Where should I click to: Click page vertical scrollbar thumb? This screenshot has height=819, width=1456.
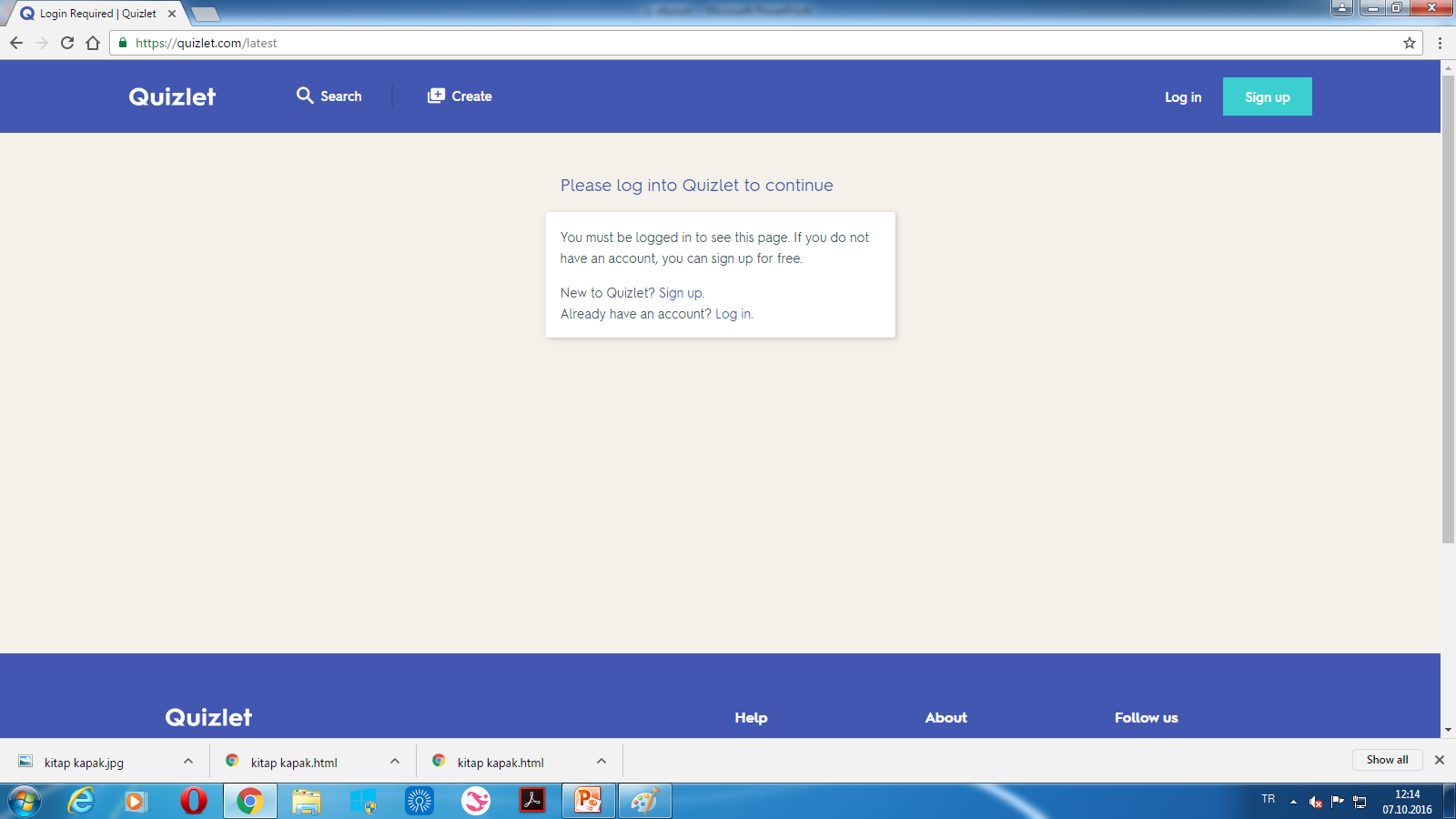(x=1448, y=309)
